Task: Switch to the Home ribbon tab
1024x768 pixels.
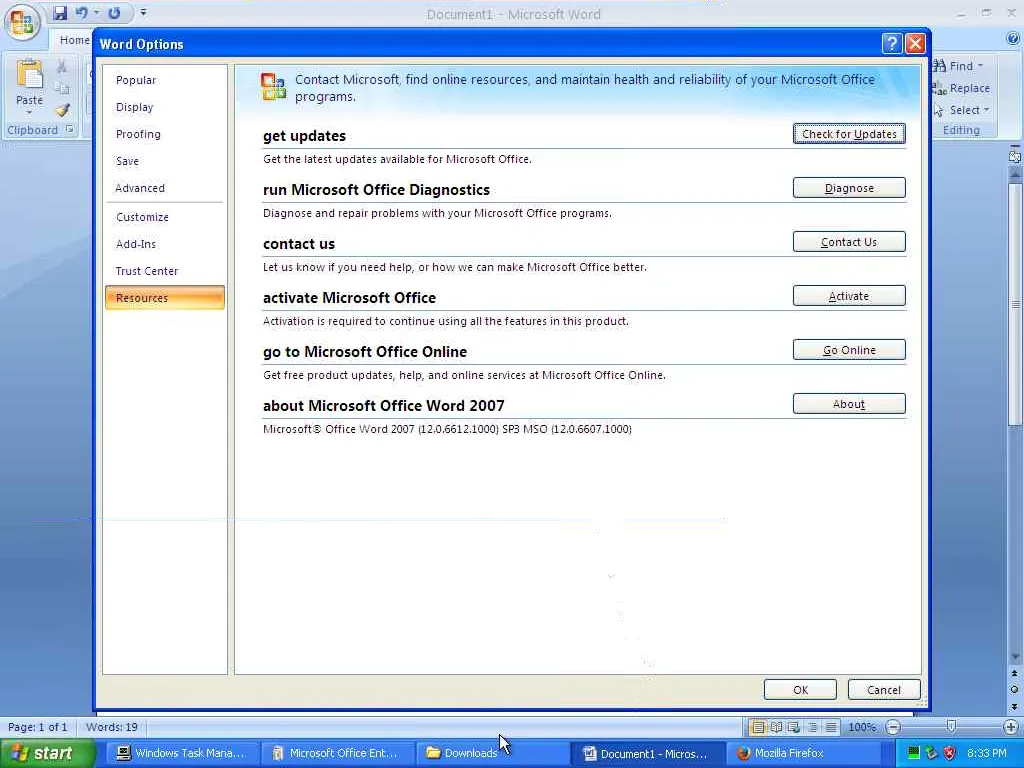Action: pos(74,40)
